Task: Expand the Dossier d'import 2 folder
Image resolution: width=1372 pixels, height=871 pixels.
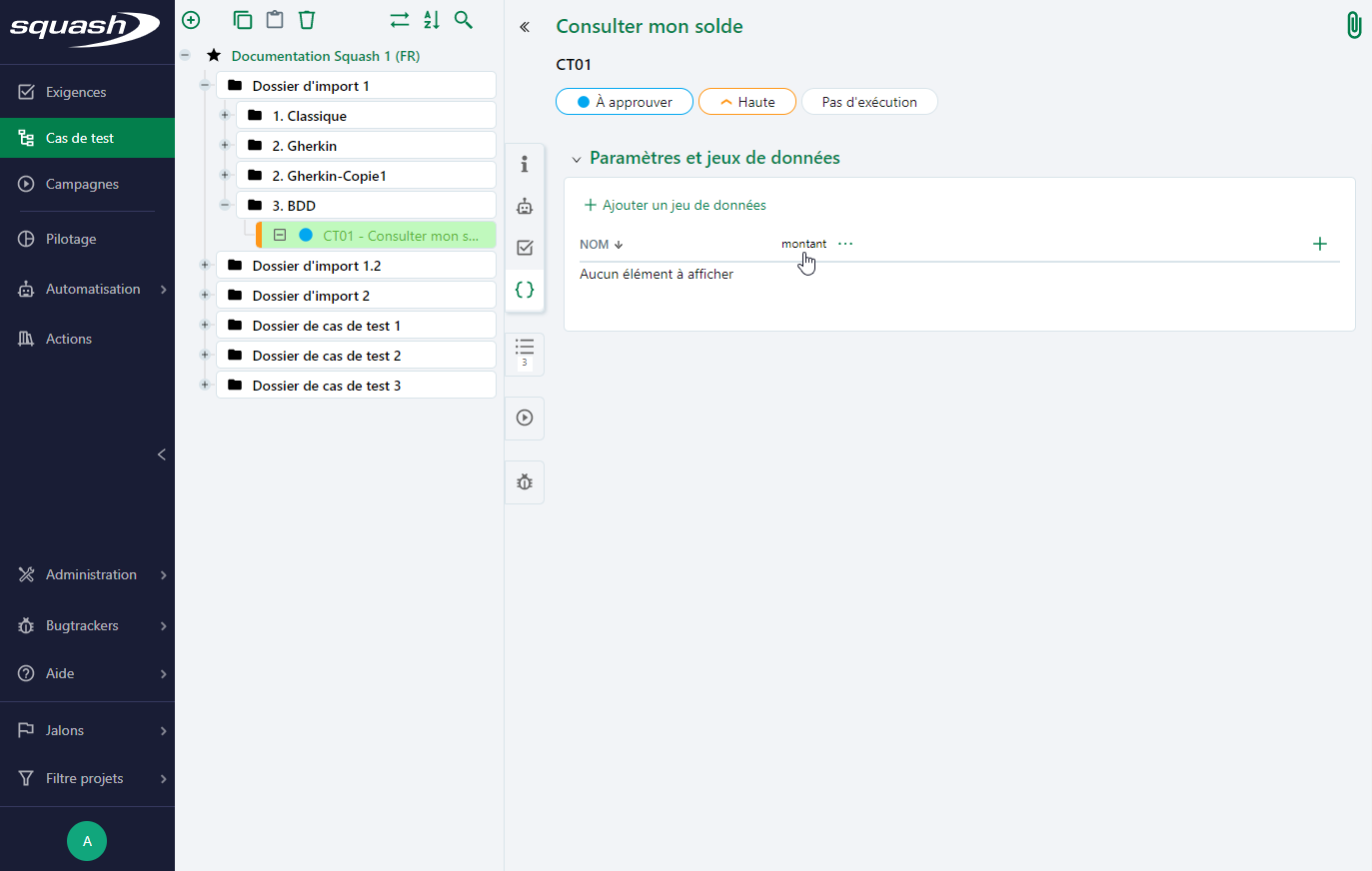Action: click(x=205, y=296)
